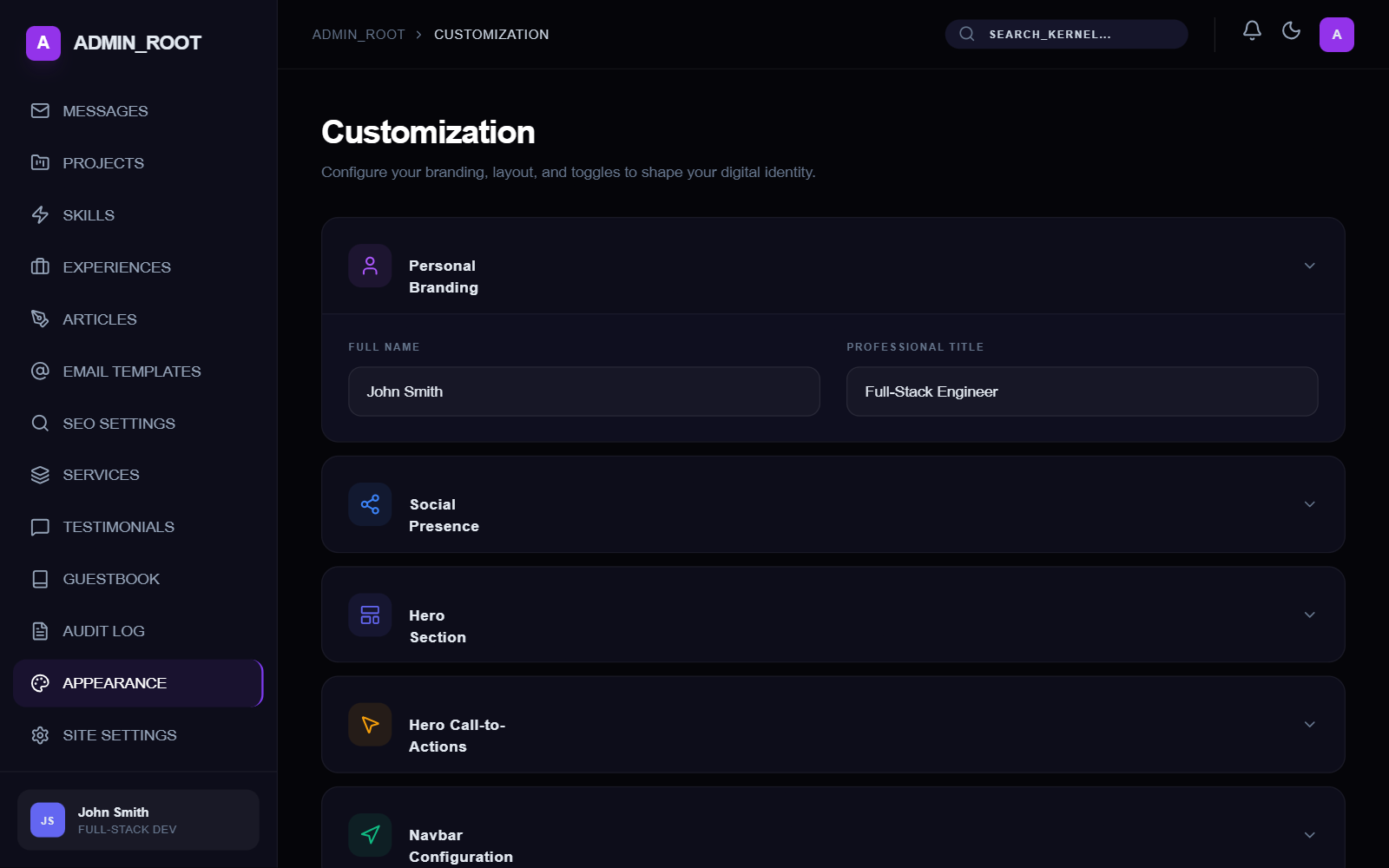The image size is (1389, 868).
Task: Click the Hero Call-to-Actions cursor icon
Action: [370, 725]
